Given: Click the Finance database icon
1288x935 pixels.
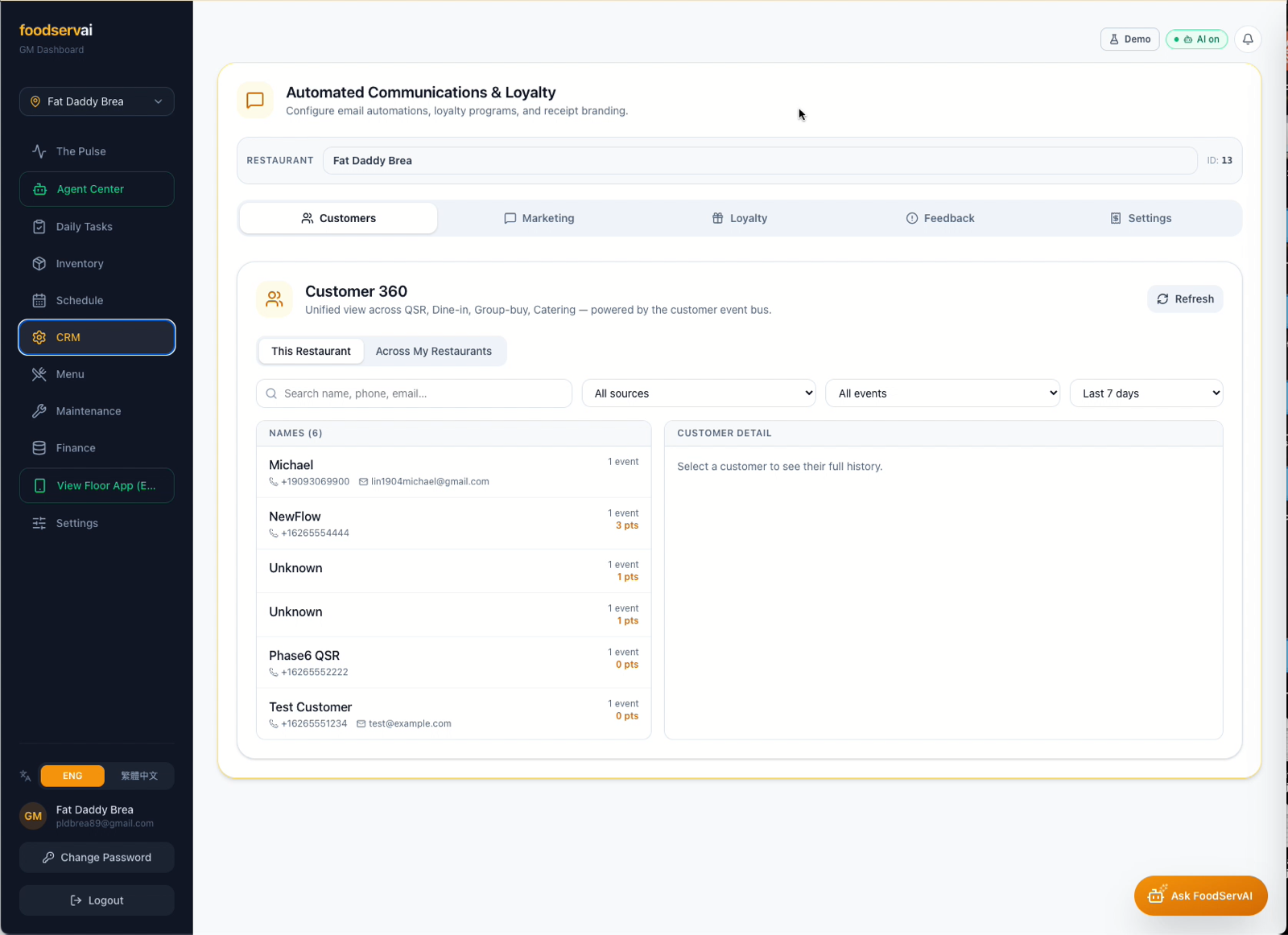Looking at the screenshot, I should point(39,448).
